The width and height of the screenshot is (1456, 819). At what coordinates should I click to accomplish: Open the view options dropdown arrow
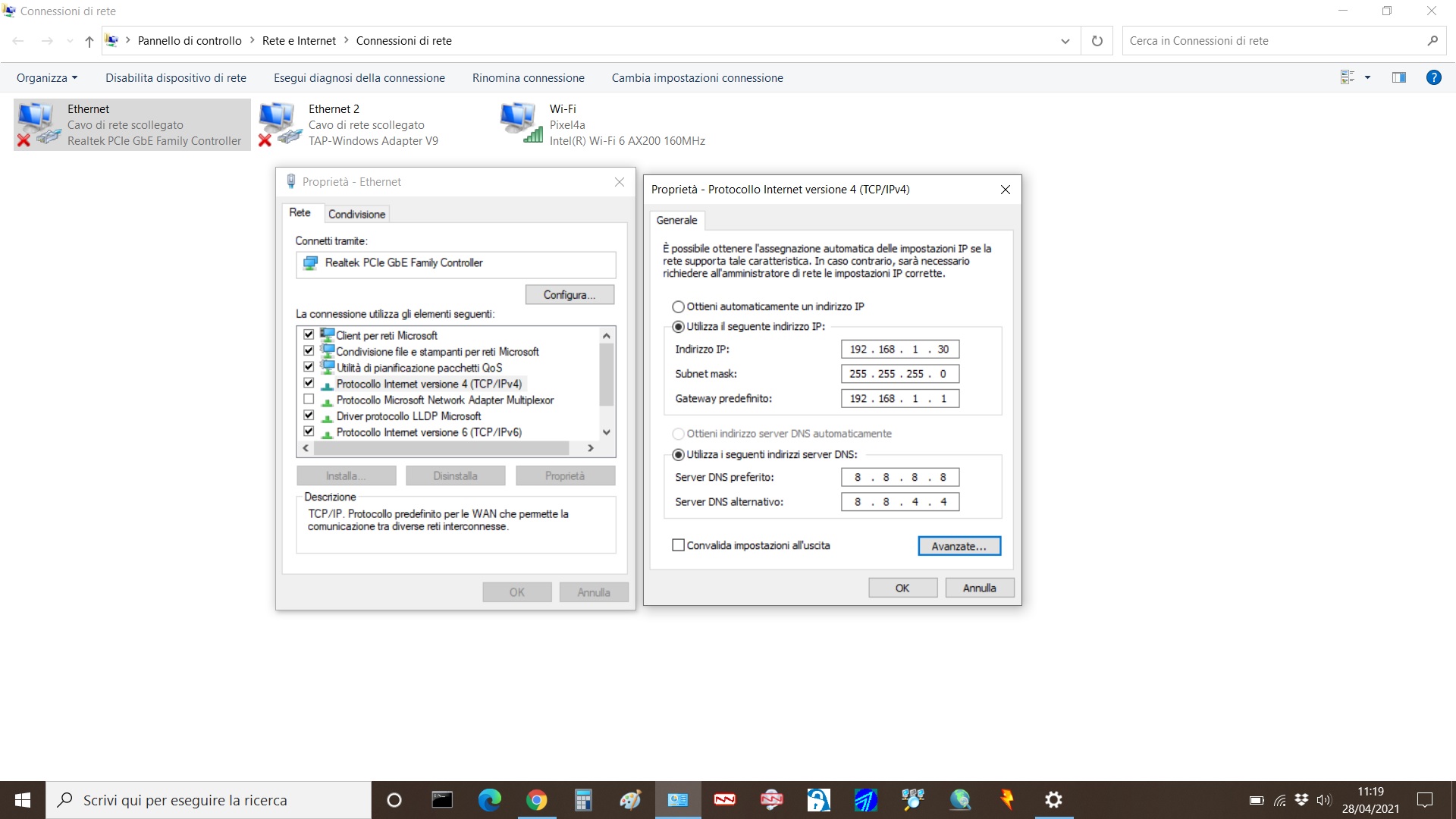(x=1367, y=77)
